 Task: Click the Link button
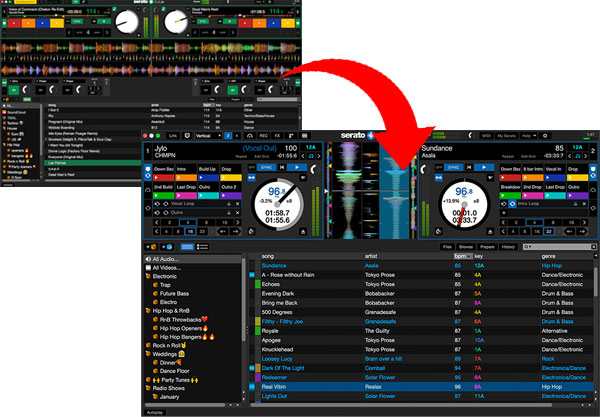tap(173, 136)
